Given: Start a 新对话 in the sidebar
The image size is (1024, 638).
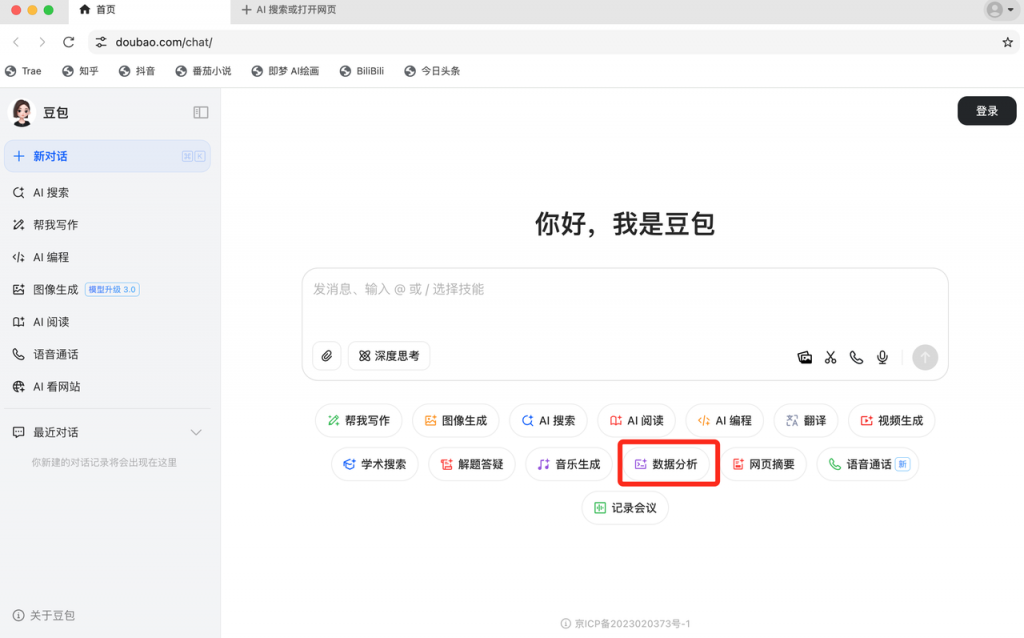Looking at the screenshot, I should (x=107, y=156).
